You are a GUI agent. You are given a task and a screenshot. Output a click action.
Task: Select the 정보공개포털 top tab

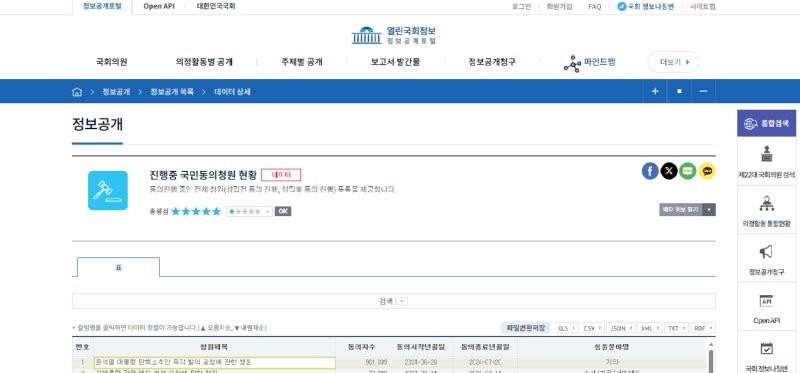tap(102, 7)
